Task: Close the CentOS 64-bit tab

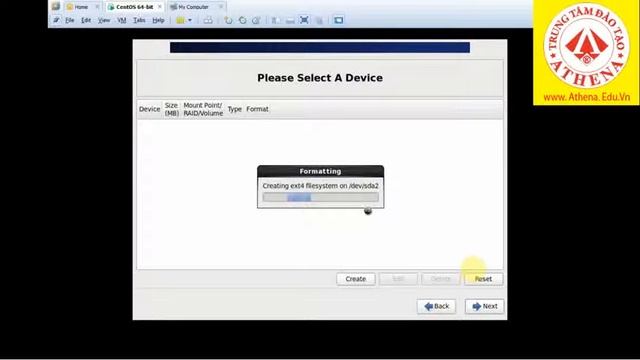Action: (x=160, y=7)
